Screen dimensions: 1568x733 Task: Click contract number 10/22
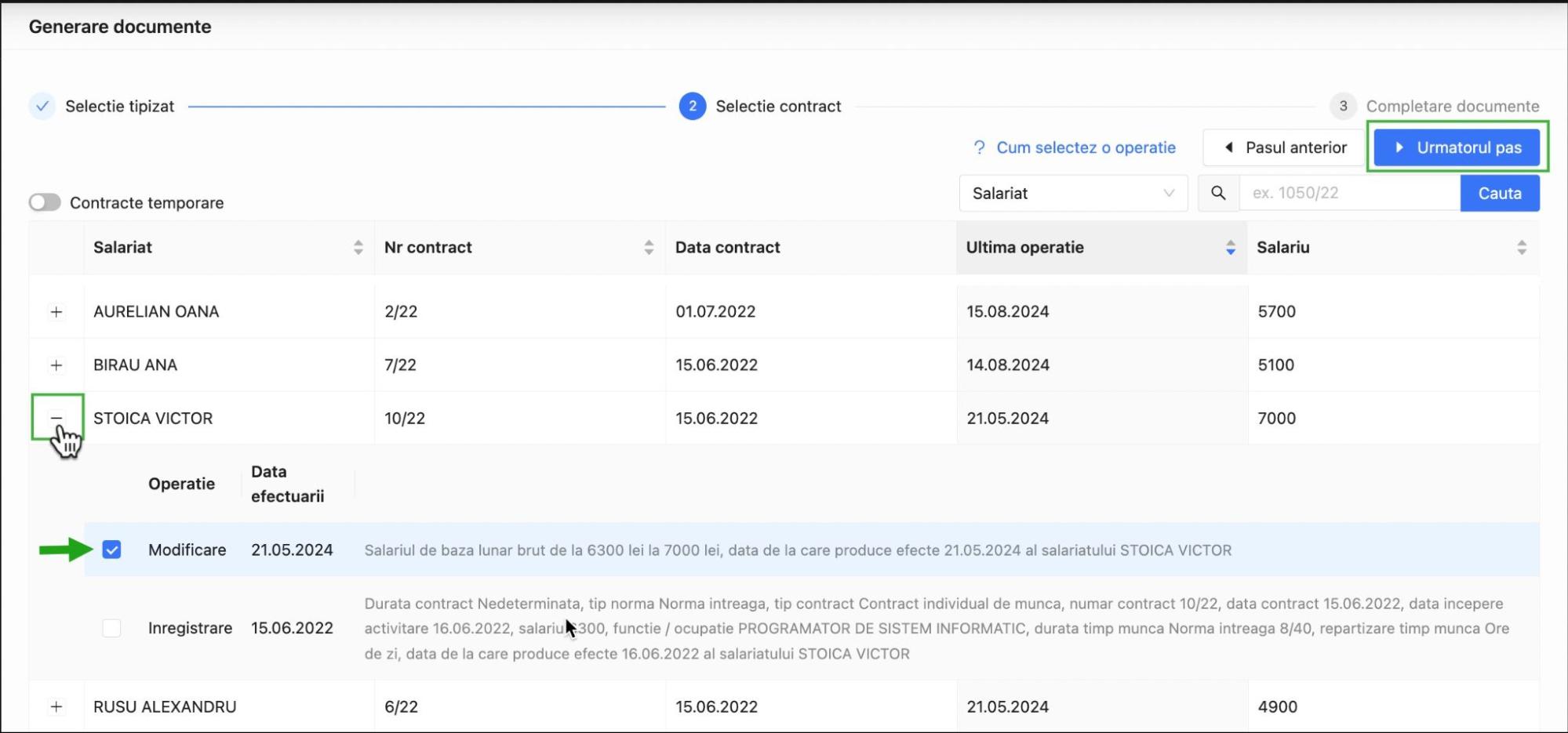point(405,419)
